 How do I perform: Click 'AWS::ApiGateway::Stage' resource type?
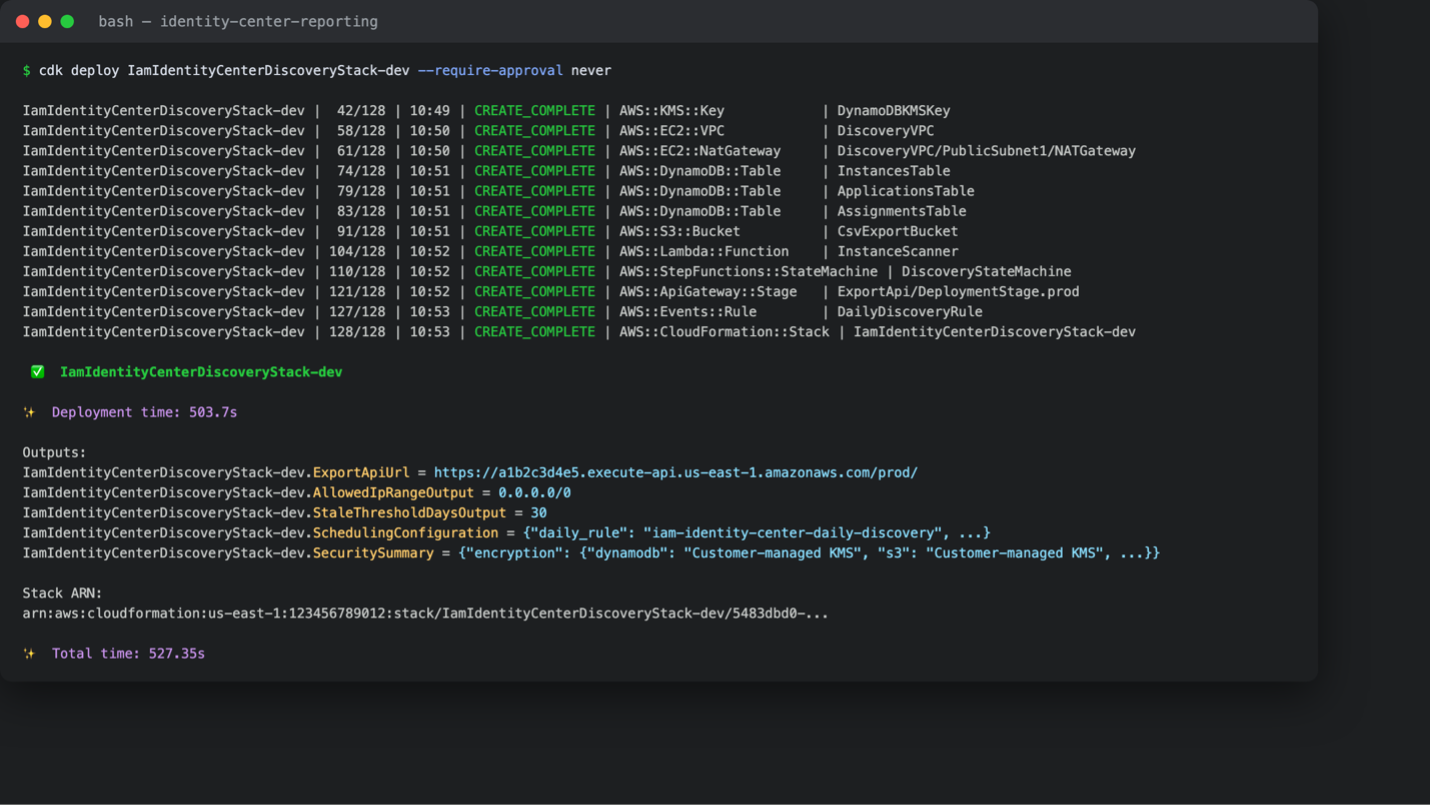708,291
